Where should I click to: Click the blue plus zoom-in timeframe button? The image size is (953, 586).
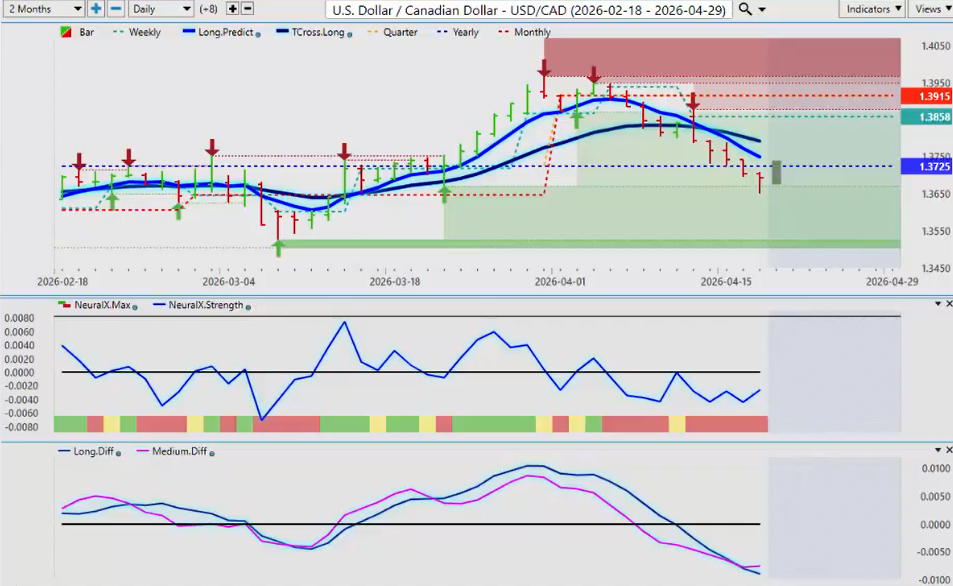pyautogui.click(x=96, y=9)
